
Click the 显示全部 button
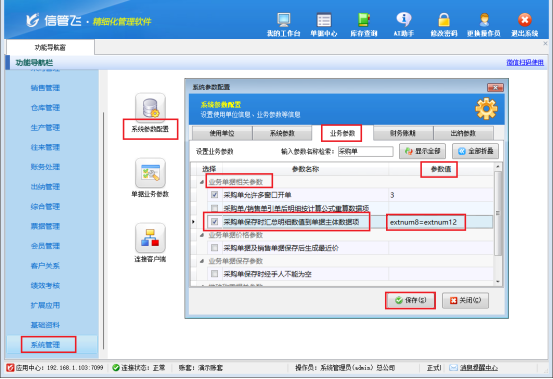click(423, 151)
